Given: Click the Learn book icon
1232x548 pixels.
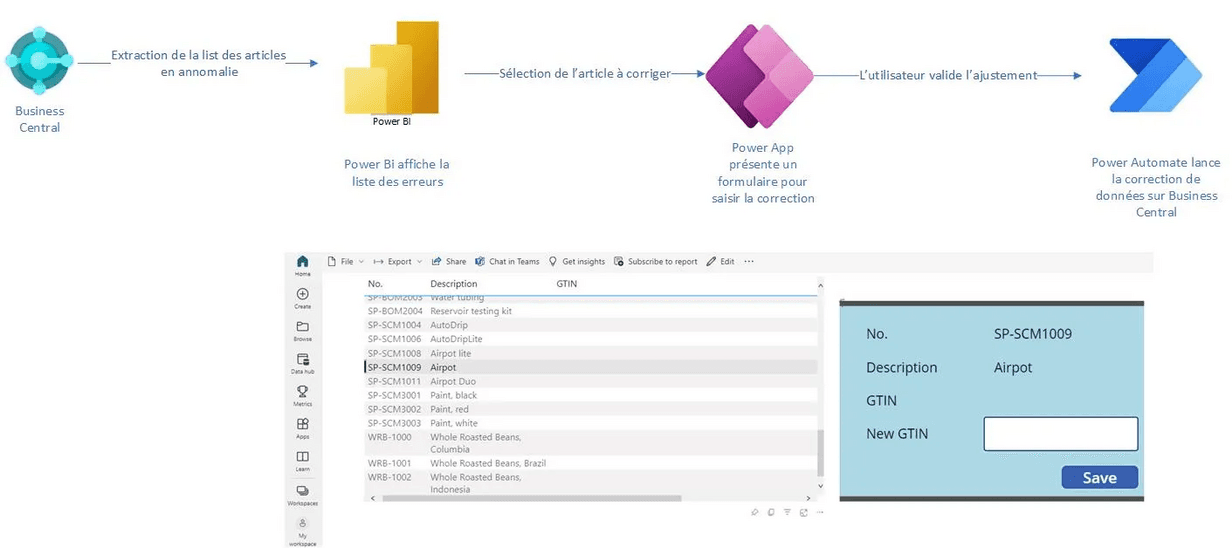Looking at the screenshot, I should pos(302,458).
